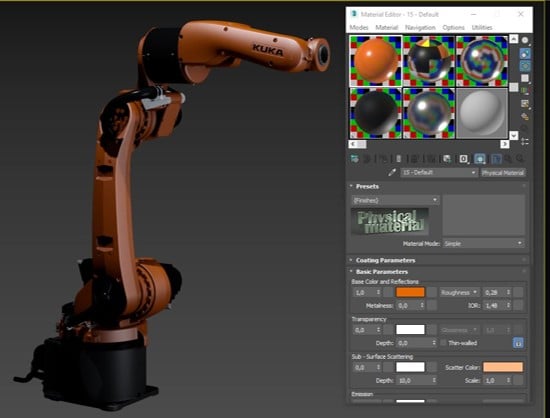Screen dimensions: 550x418
Task: Enable the Thin-walled checkbox
Action: (443, 343)
